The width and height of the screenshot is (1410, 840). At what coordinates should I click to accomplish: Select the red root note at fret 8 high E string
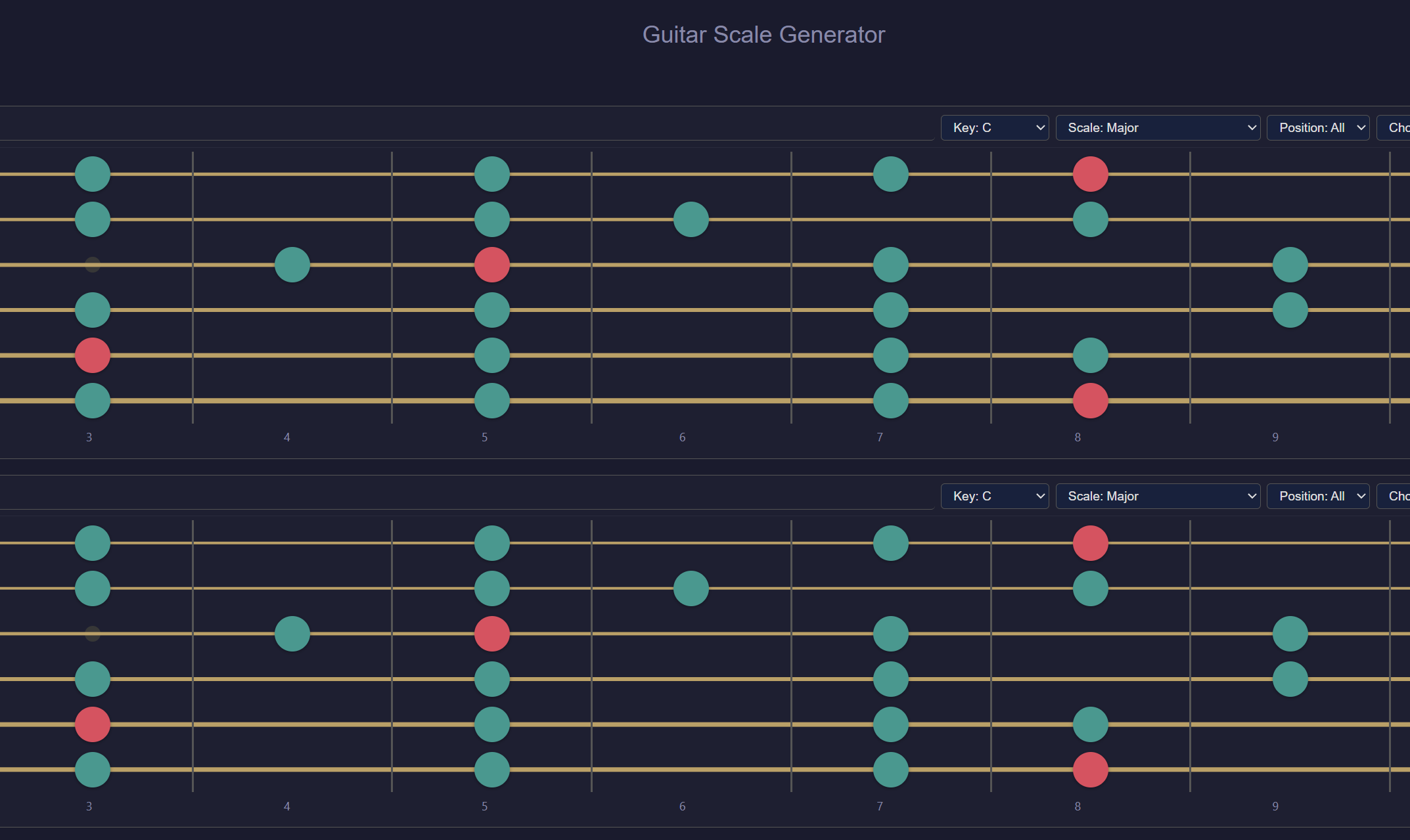pyautogui.click(x=1090, y=173)
